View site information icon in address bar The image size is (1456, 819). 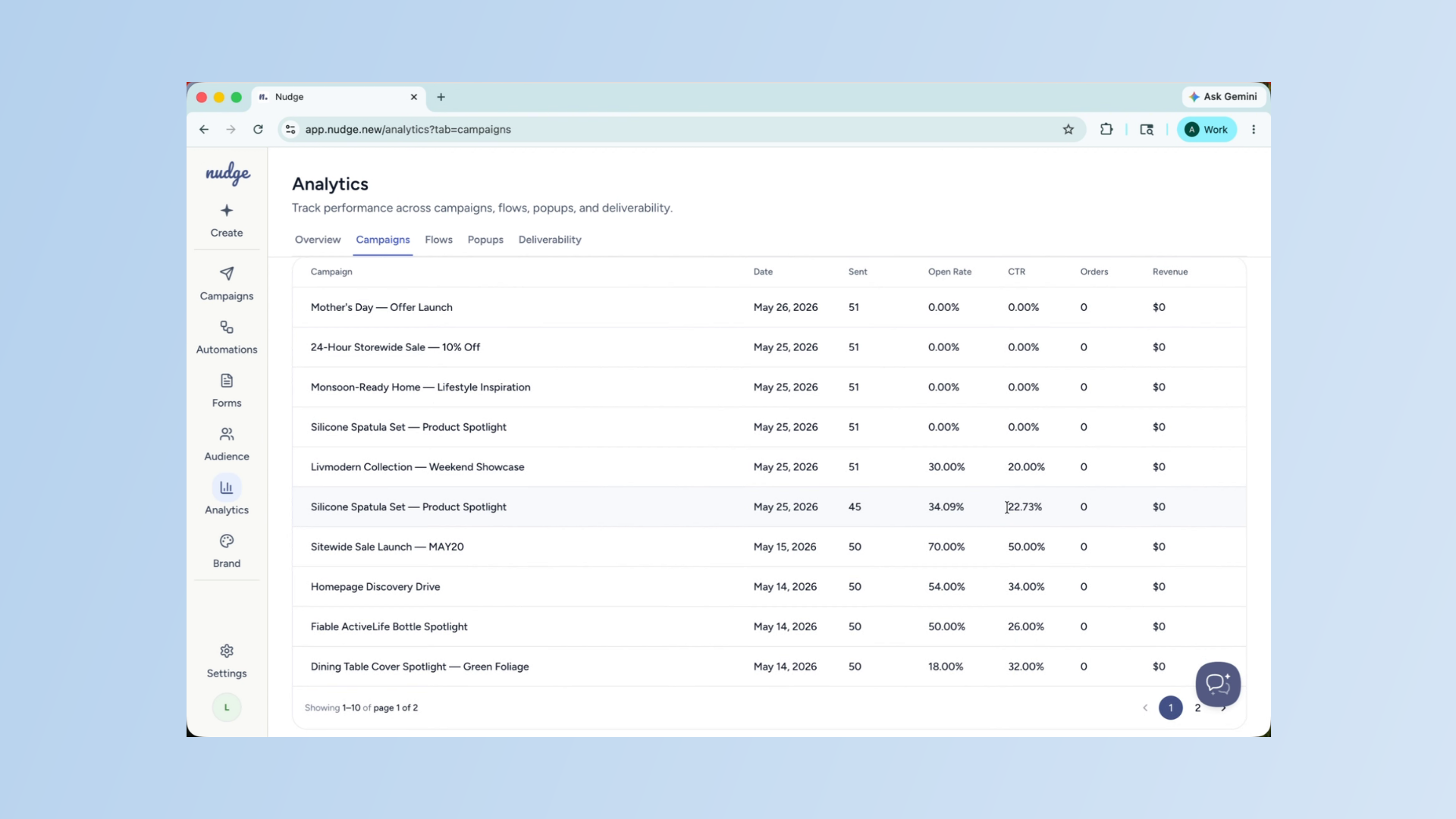coord(290,130)
